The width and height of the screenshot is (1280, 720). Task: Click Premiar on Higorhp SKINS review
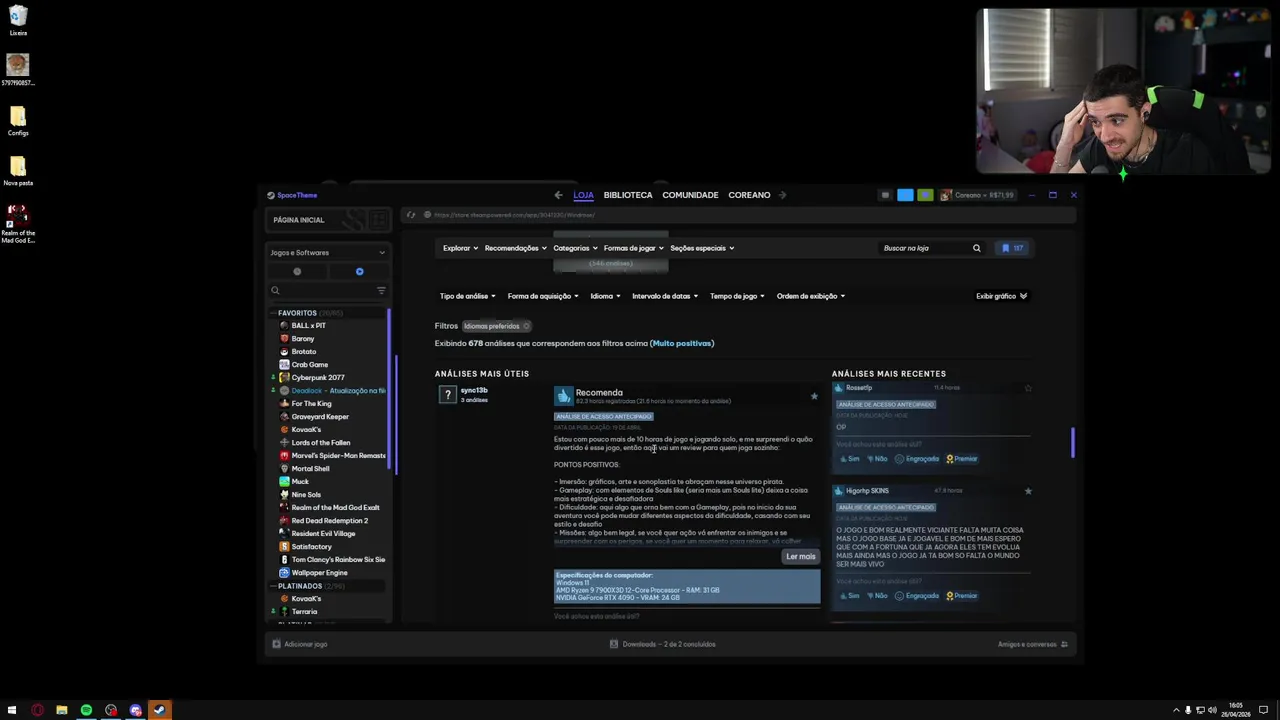(x=962, y=596)
